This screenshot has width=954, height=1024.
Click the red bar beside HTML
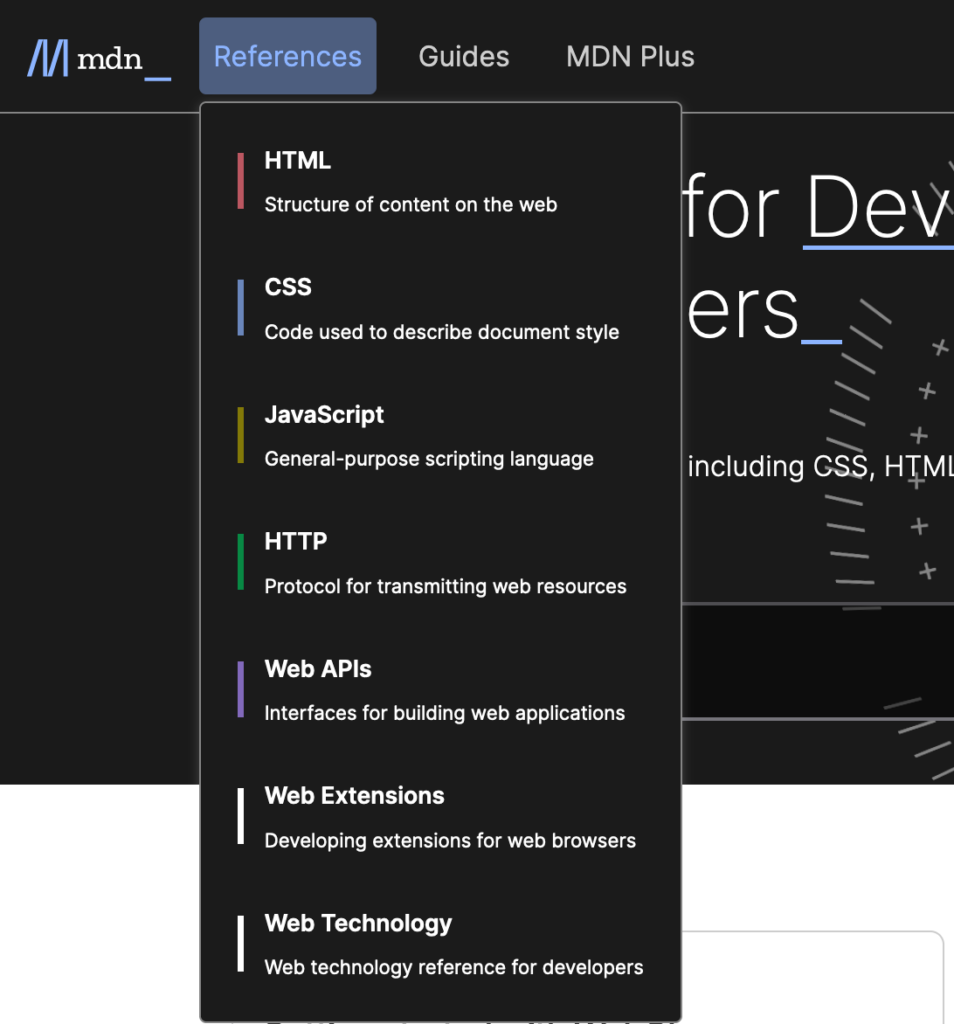[x=241, y=181]
